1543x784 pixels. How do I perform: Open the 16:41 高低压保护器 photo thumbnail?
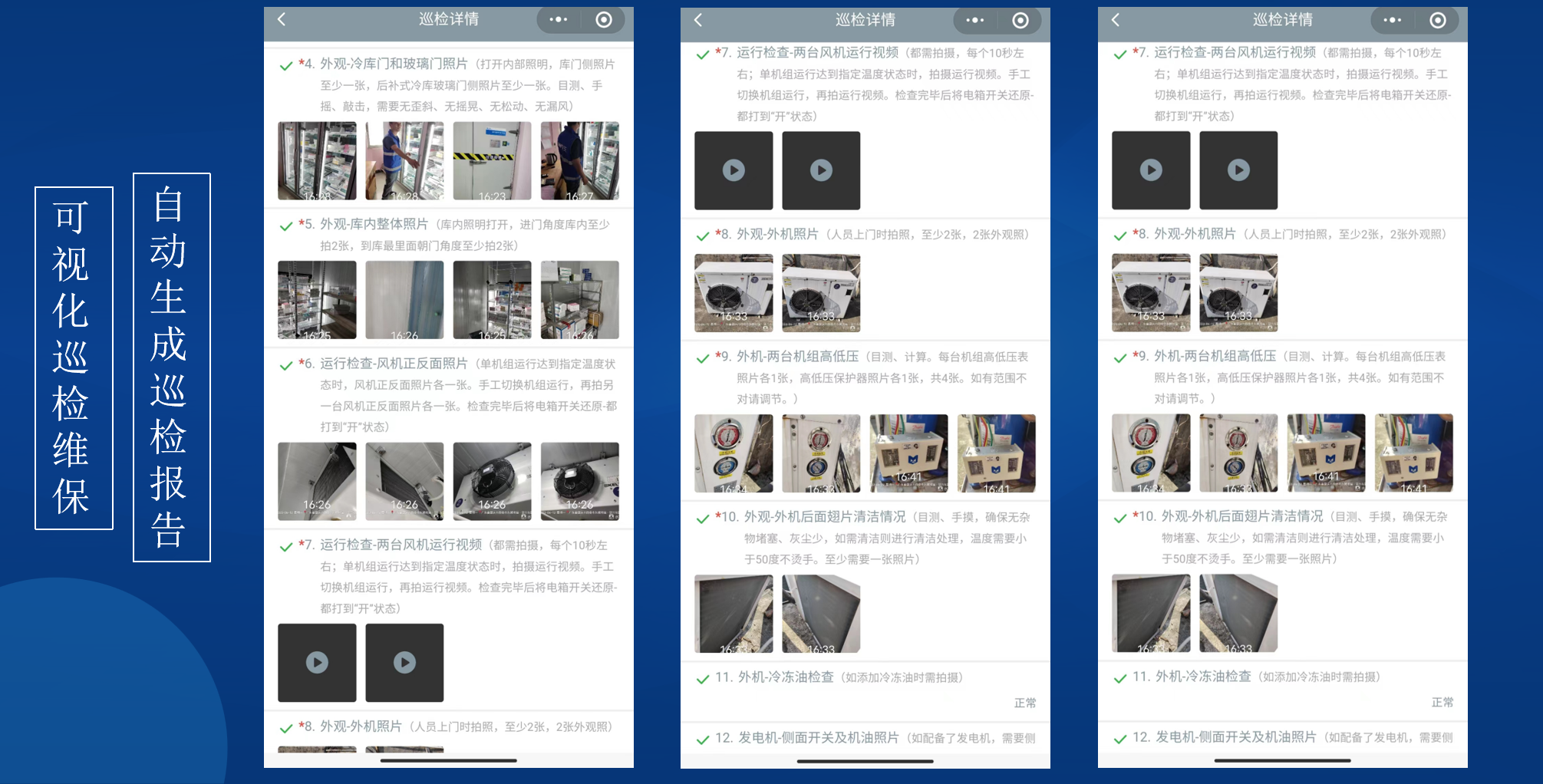click(x=908, y=453)
